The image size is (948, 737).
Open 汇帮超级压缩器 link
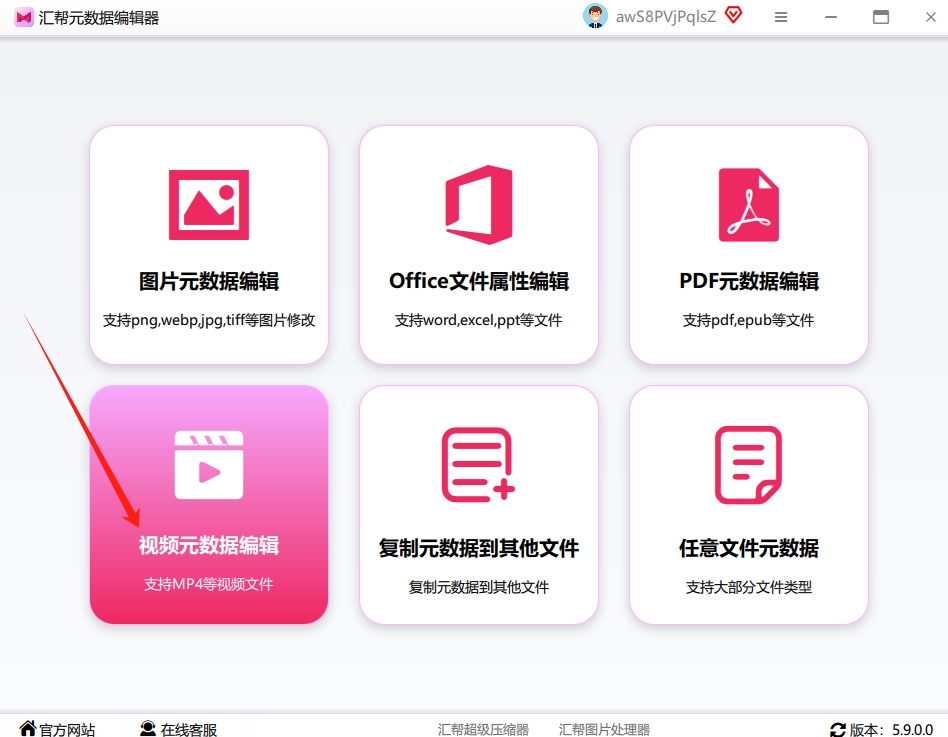[x=483, y=730]
